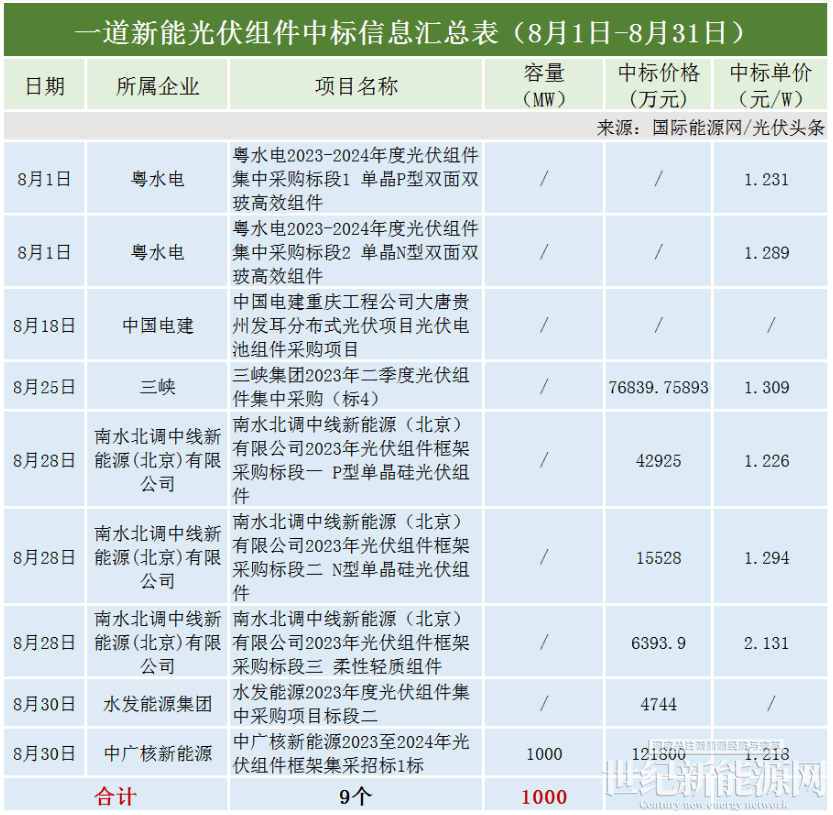This screenshot has width=833, height=815.
Task: Click 粤水电 in the 标段2 N型 row
Action: click(x=157, y=252)
